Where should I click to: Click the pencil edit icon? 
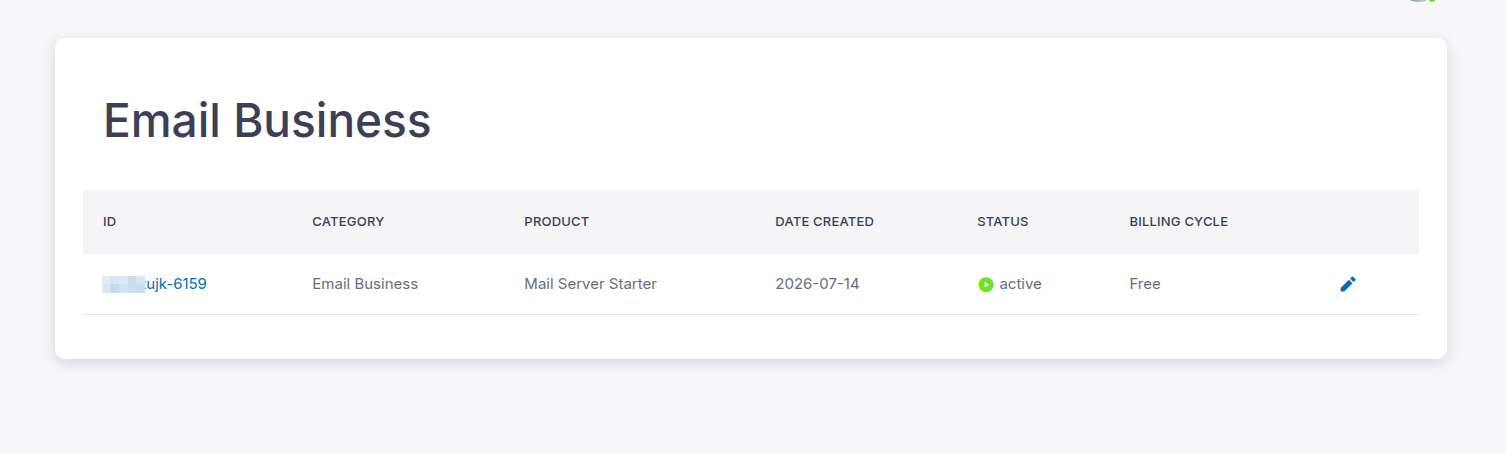point(1348,284)
